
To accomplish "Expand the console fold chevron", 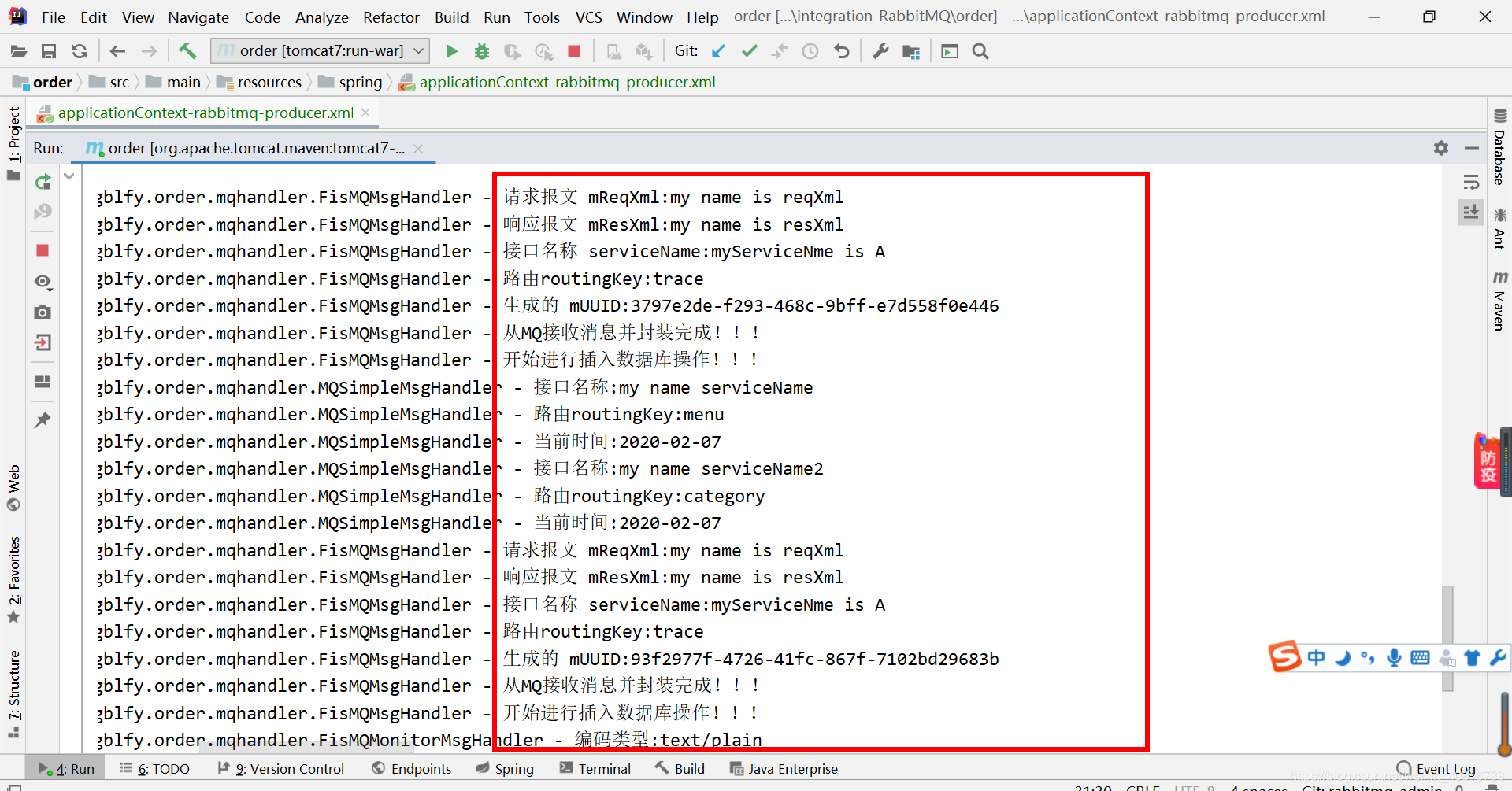I will tap(69, 176).
